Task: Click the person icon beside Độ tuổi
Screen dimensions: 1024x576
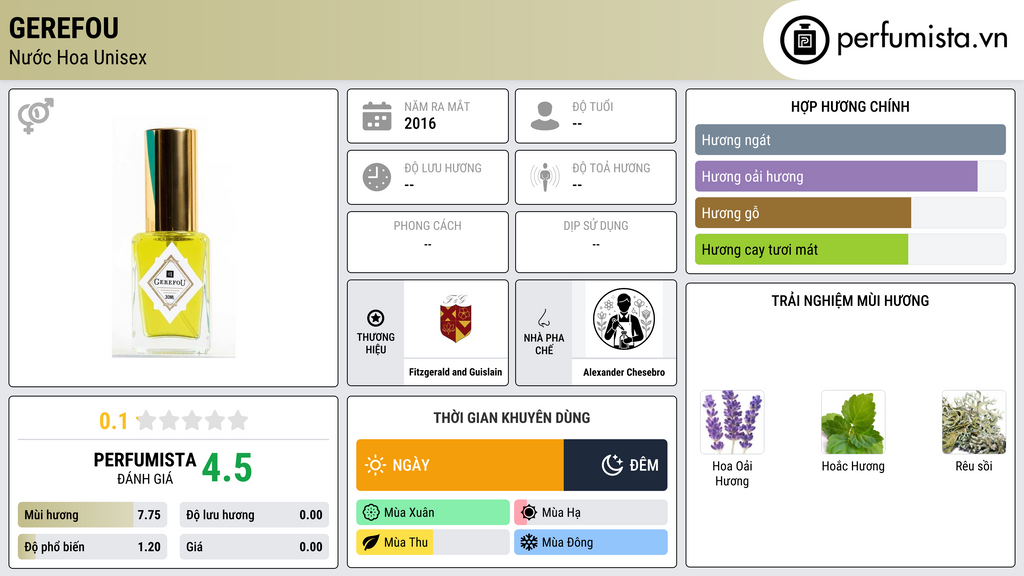Action: pyautogui.click(x=545, y=116)
